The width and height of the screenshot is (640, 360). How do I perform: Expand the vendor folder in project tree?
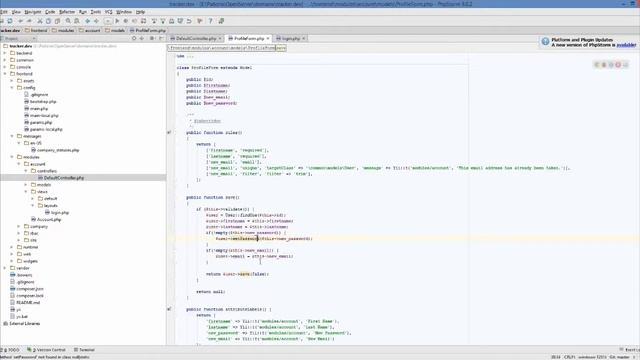tap(5, 268)
